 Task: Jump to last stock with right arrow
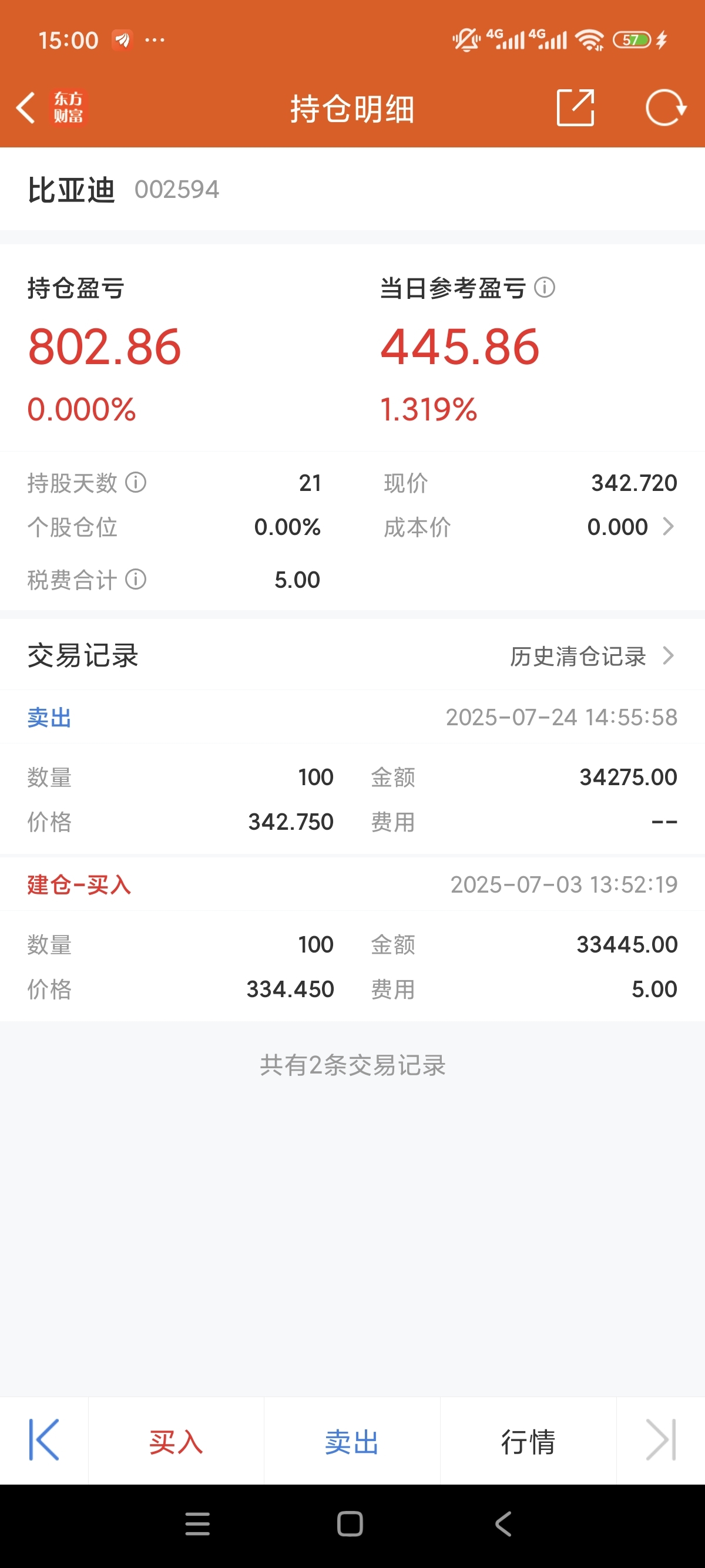point(661,1440)
